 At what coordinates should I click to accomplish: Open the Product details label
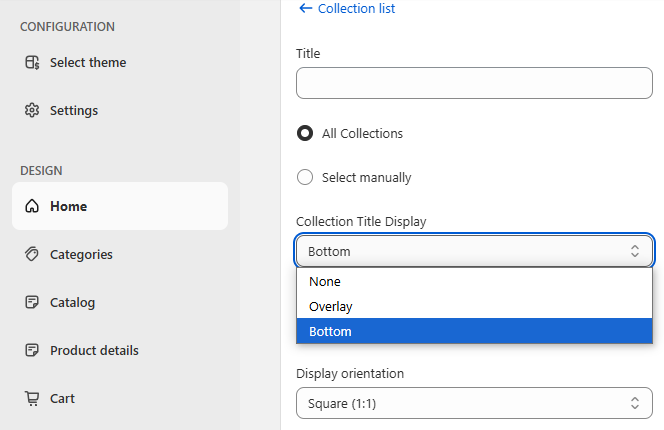(x=94, y=350)
